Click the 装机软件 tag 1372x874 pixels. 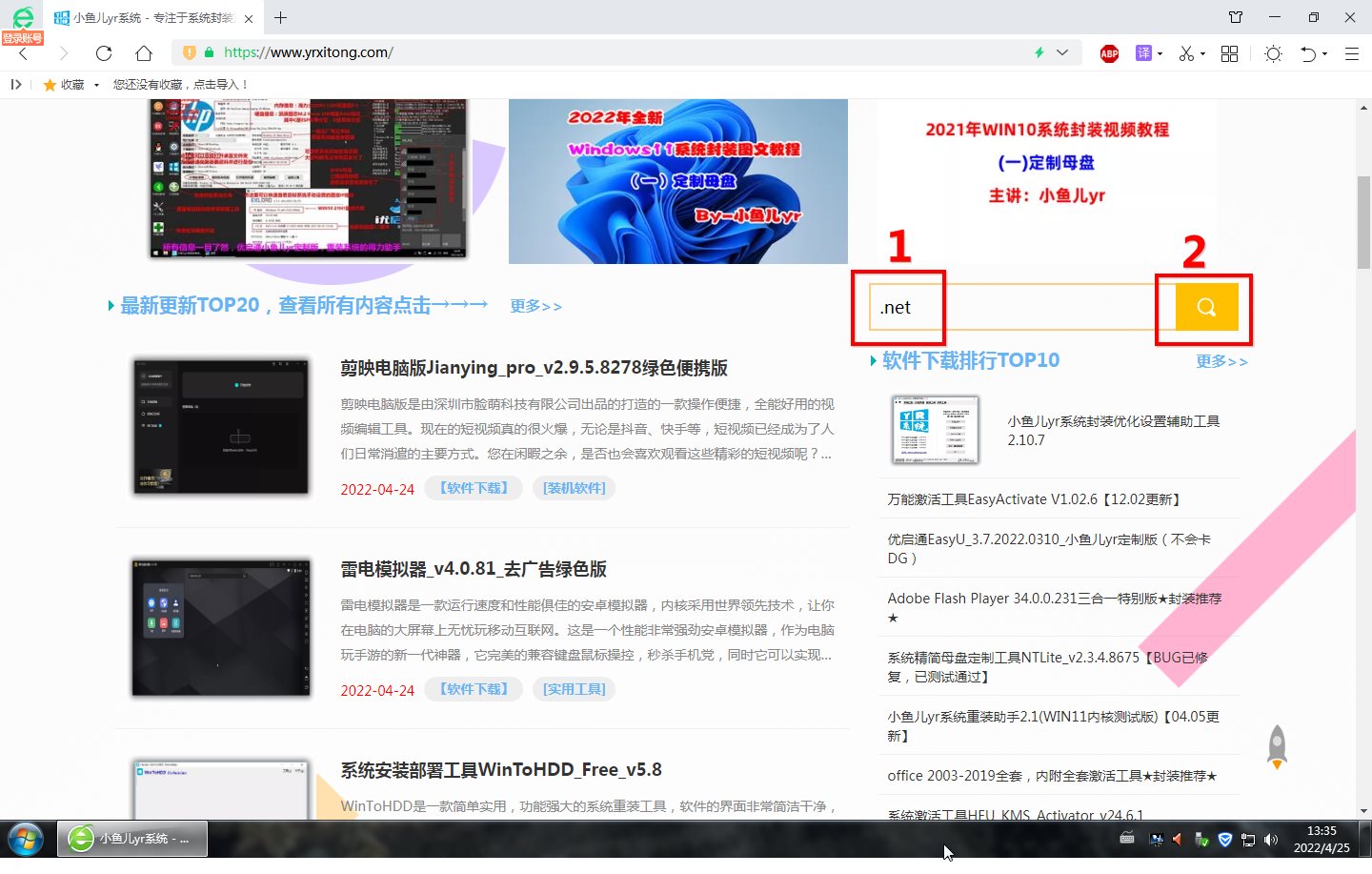[575, 488]
